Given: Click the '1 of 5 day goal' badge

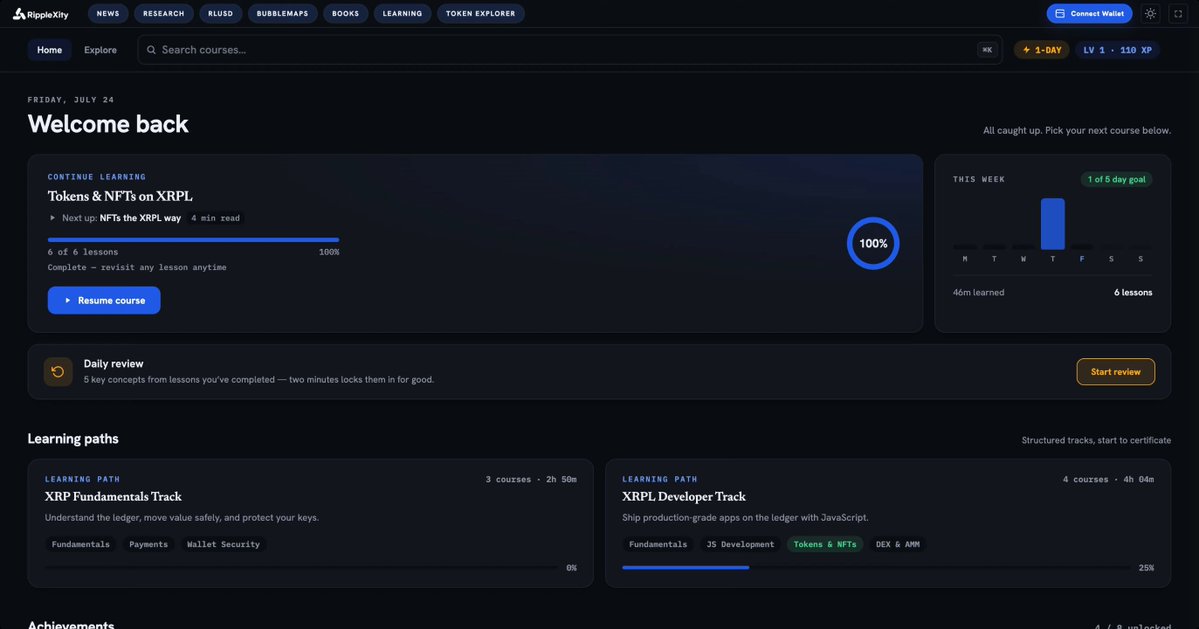Looking at the screenshot, I should [1116, 180].
